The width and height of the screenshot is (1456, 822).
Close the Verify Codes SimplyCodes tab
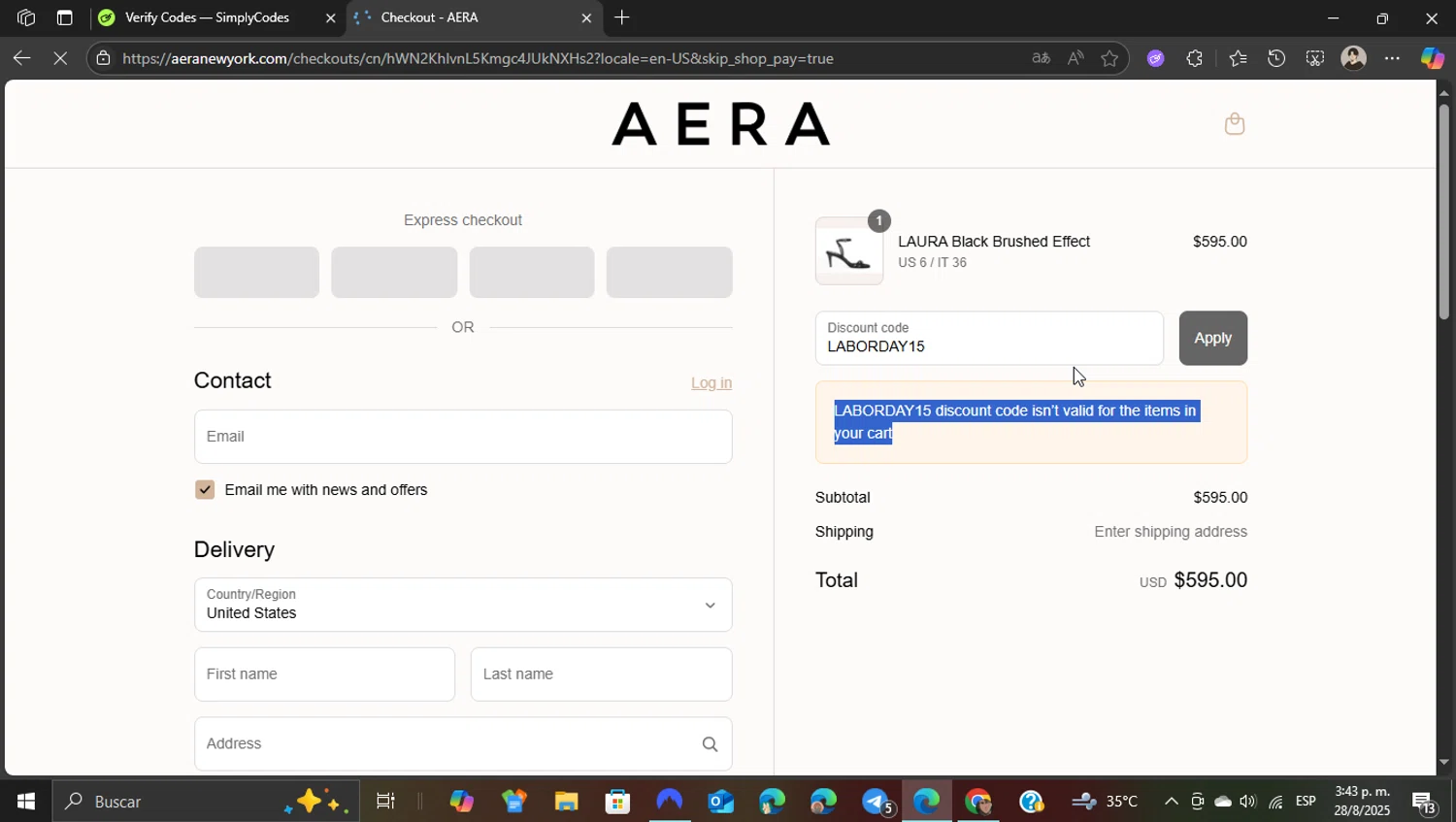(x=330, y=17)
